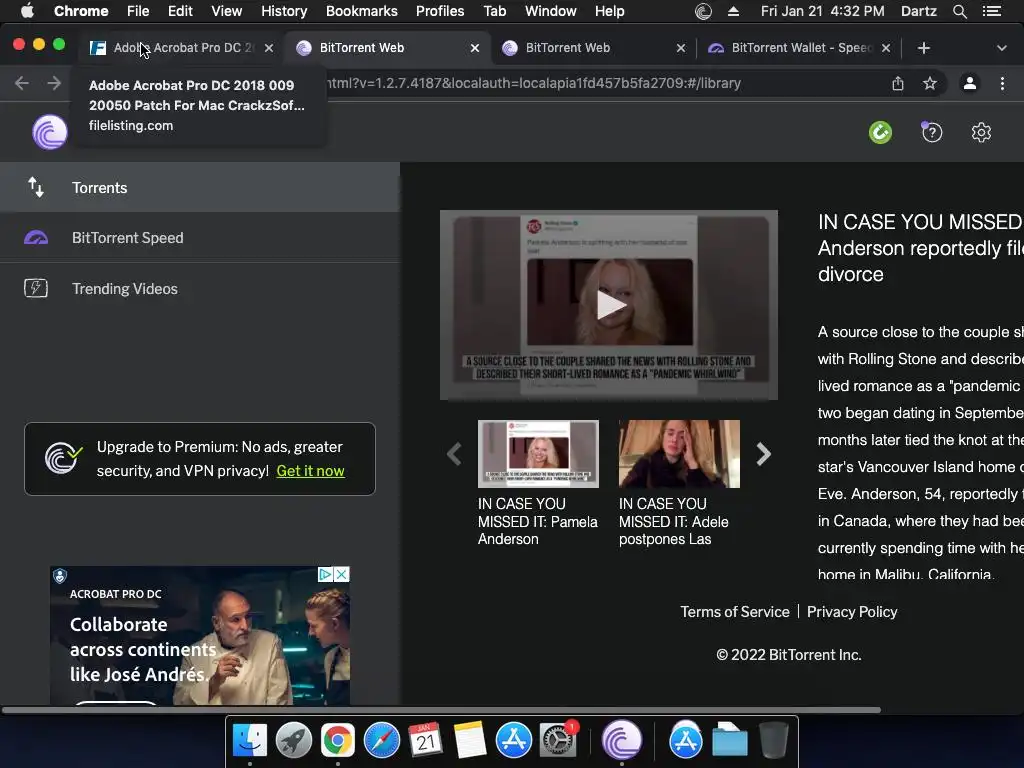Open the Terms of Service link
The image size is (1024, 768).
coord(735,612)
